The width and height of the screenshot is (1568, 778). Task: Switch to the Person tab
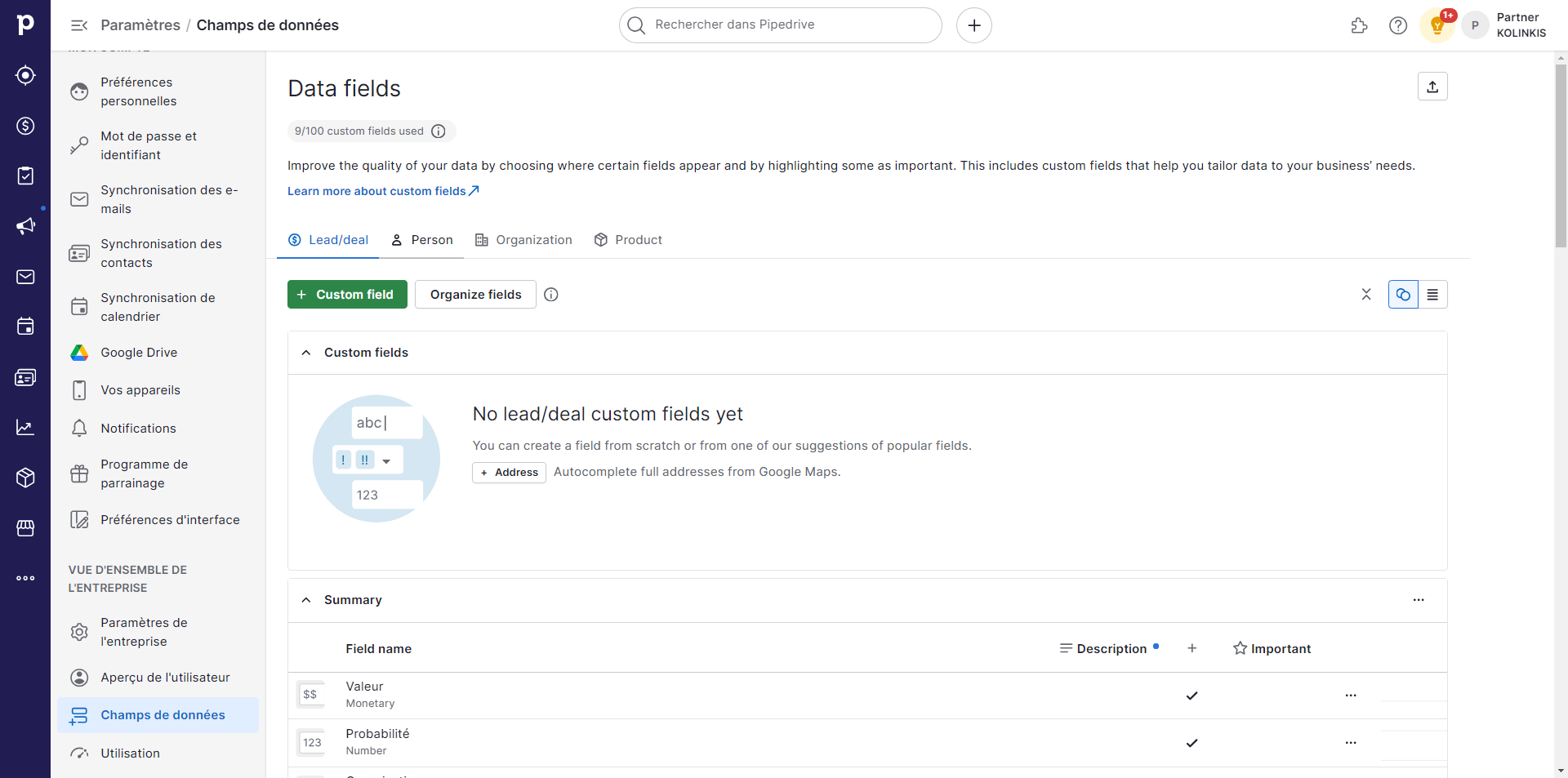(x=421, y=240)
